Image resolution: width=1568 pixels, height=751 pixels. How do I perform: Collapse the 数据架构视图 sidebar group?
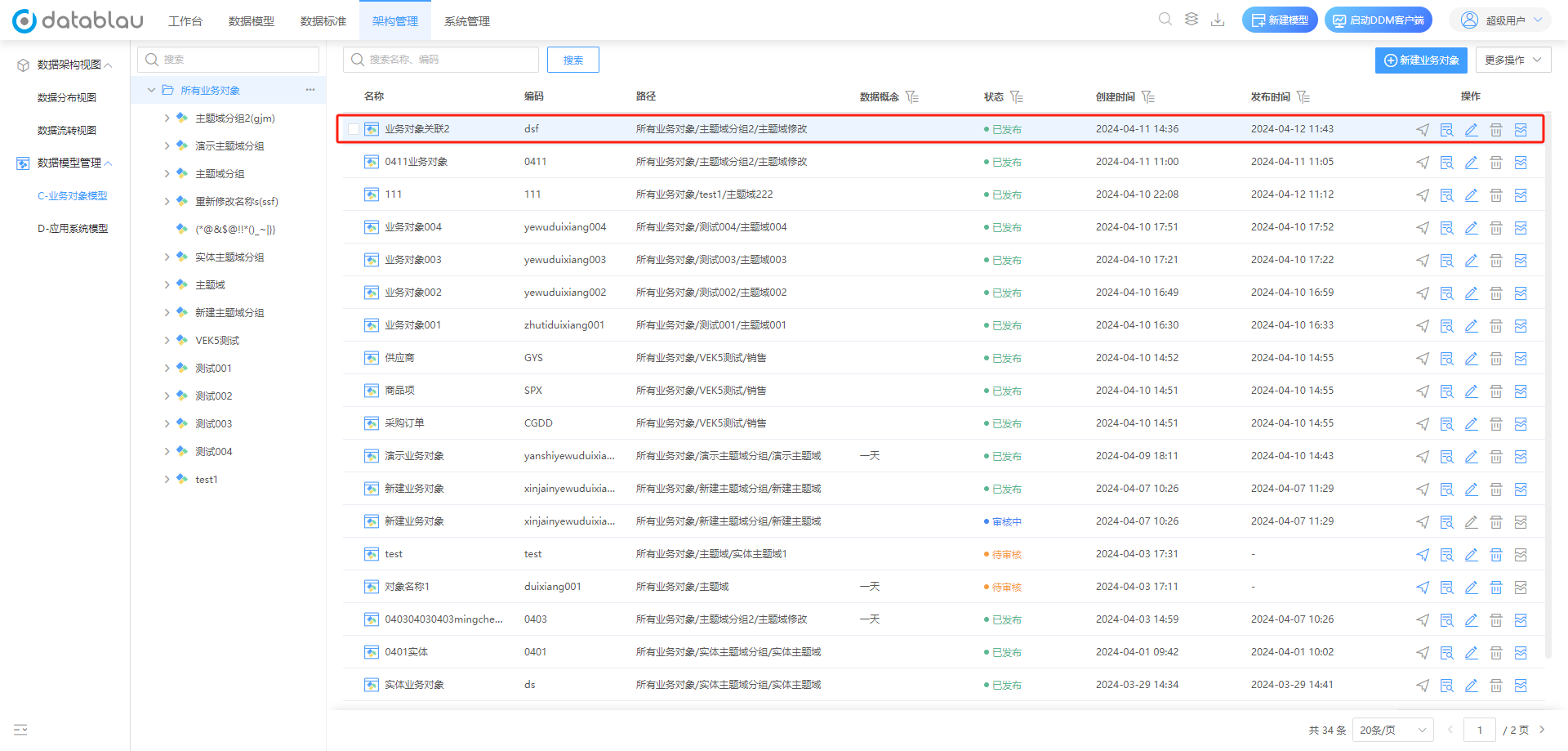click(109, 65)
